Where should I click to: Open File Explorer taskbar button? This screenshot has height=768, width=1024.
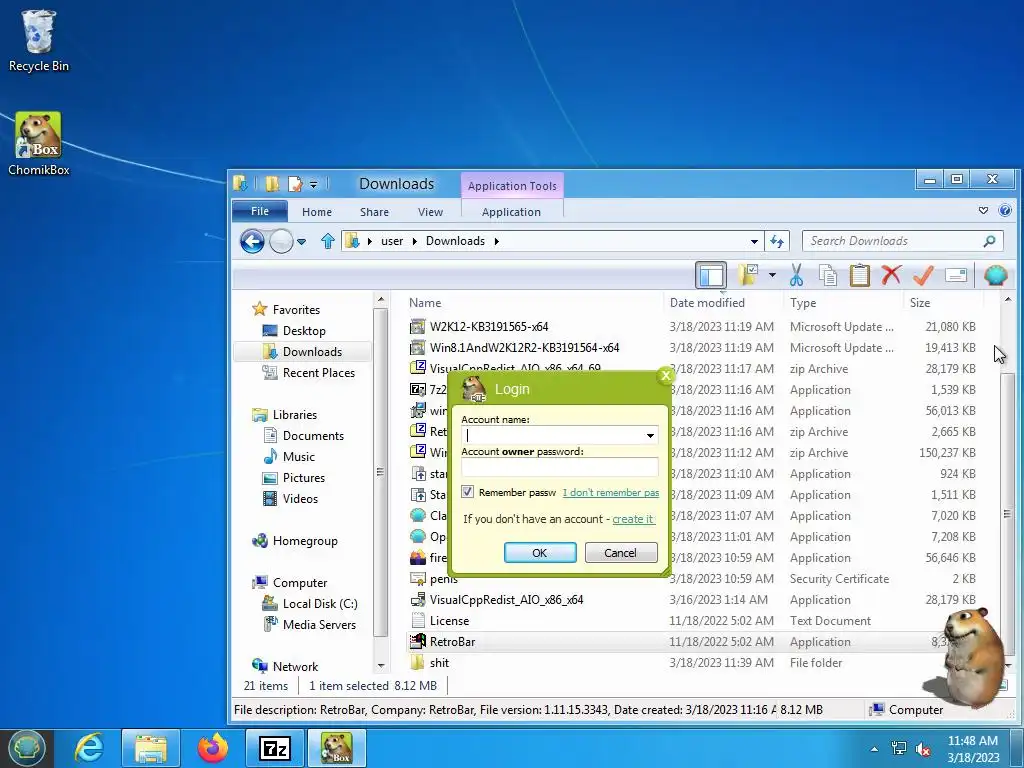(151, 748)
